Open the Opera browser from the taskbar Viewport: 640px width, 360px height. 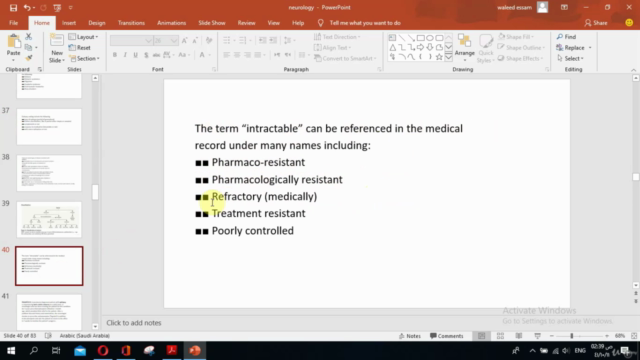103,351
